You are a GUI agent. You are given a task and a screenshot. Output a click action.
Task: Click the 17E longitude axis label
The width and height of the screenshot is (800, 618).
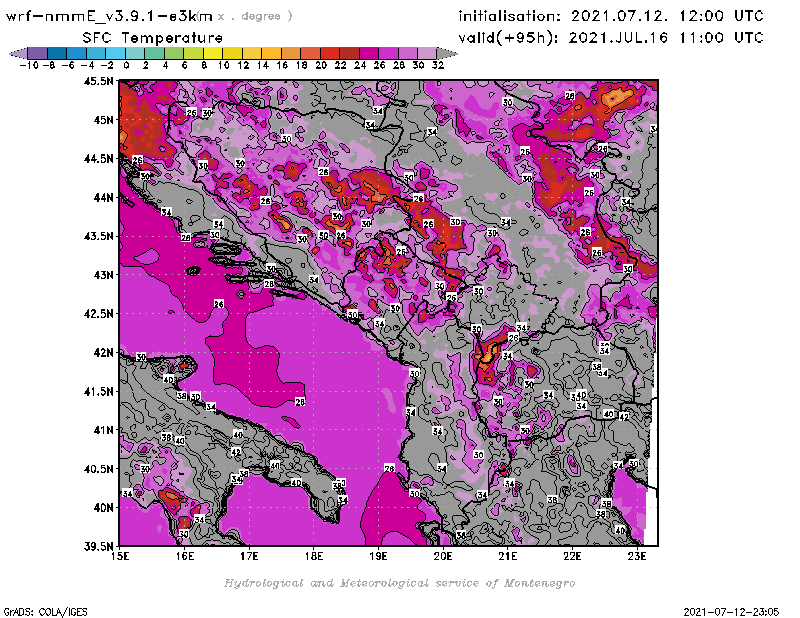249,557
